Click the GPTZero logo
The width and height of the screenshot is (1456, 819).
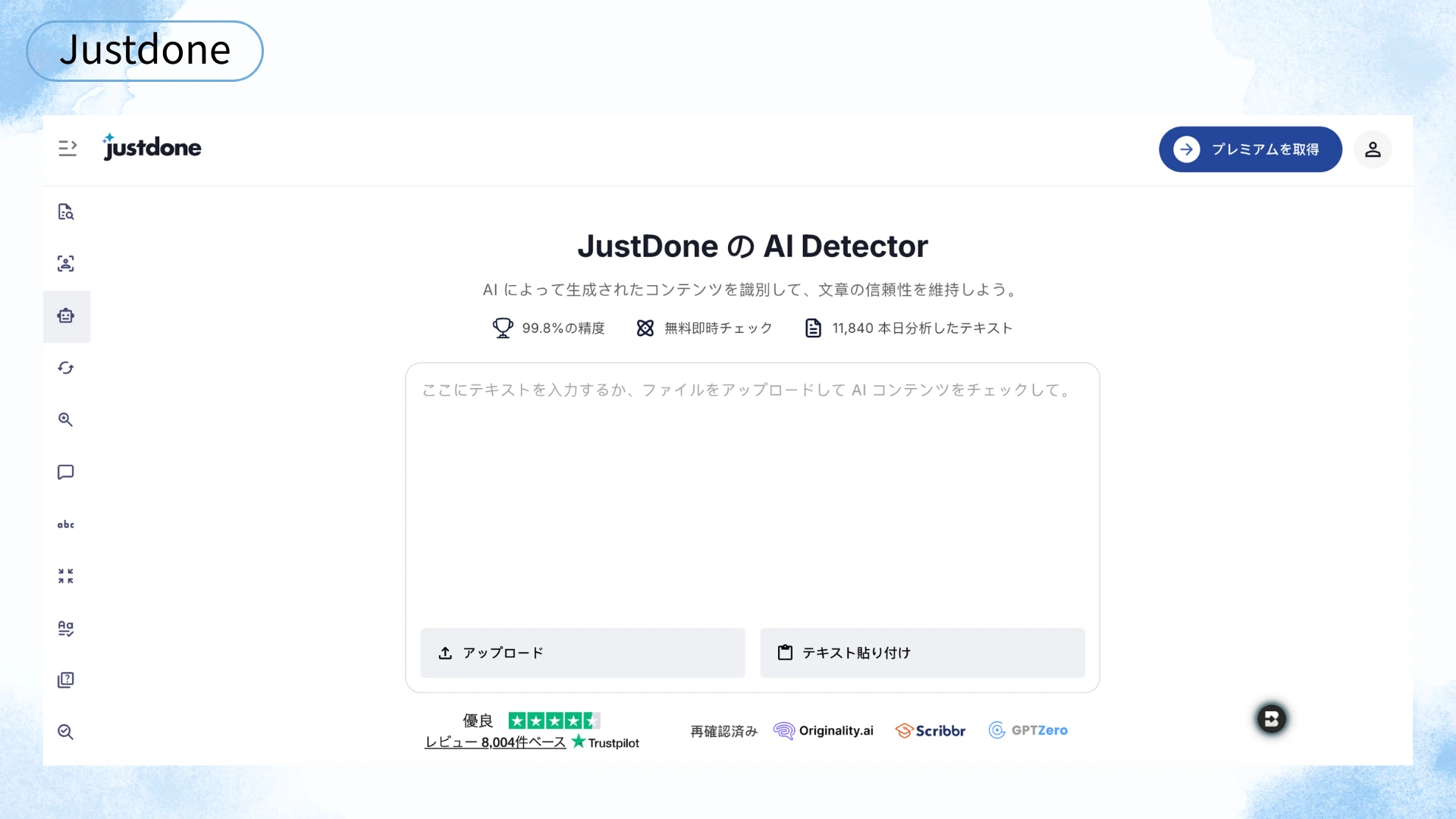click(1028, 730)
